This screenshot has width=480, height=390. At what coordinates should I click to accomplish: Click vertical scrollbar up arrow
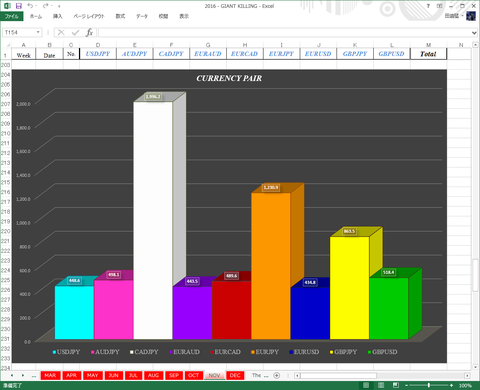(x=476, y=45)
